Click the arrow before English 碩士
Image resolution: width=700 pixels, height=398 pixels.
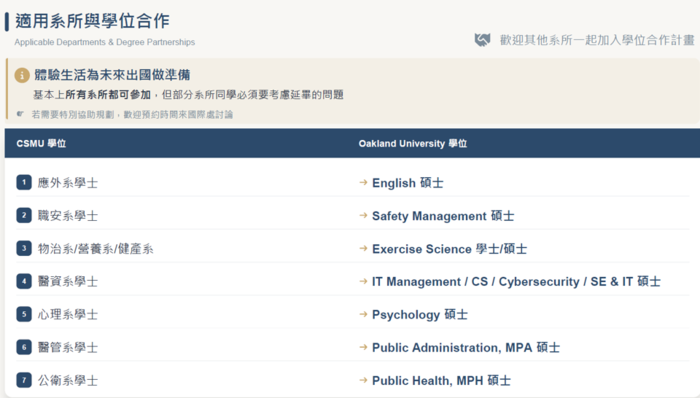(x=363, y=182)
